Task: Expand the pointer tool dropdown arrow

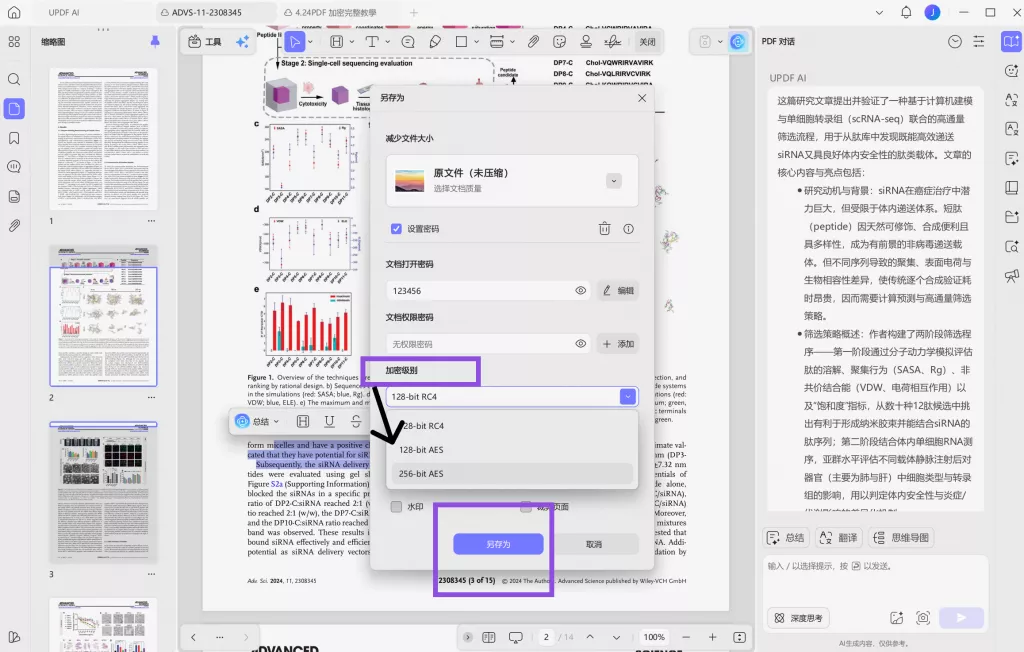Action: 310,42
